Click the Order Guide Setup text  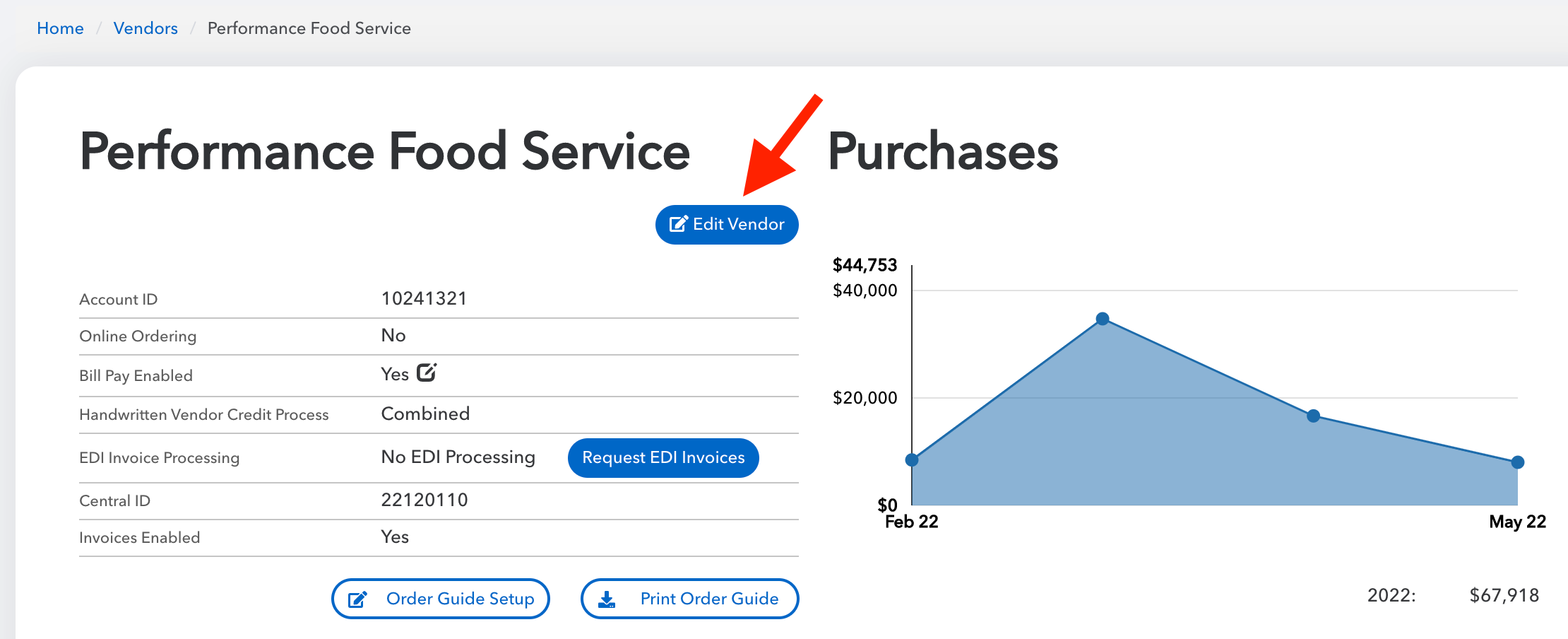point(460,599)
